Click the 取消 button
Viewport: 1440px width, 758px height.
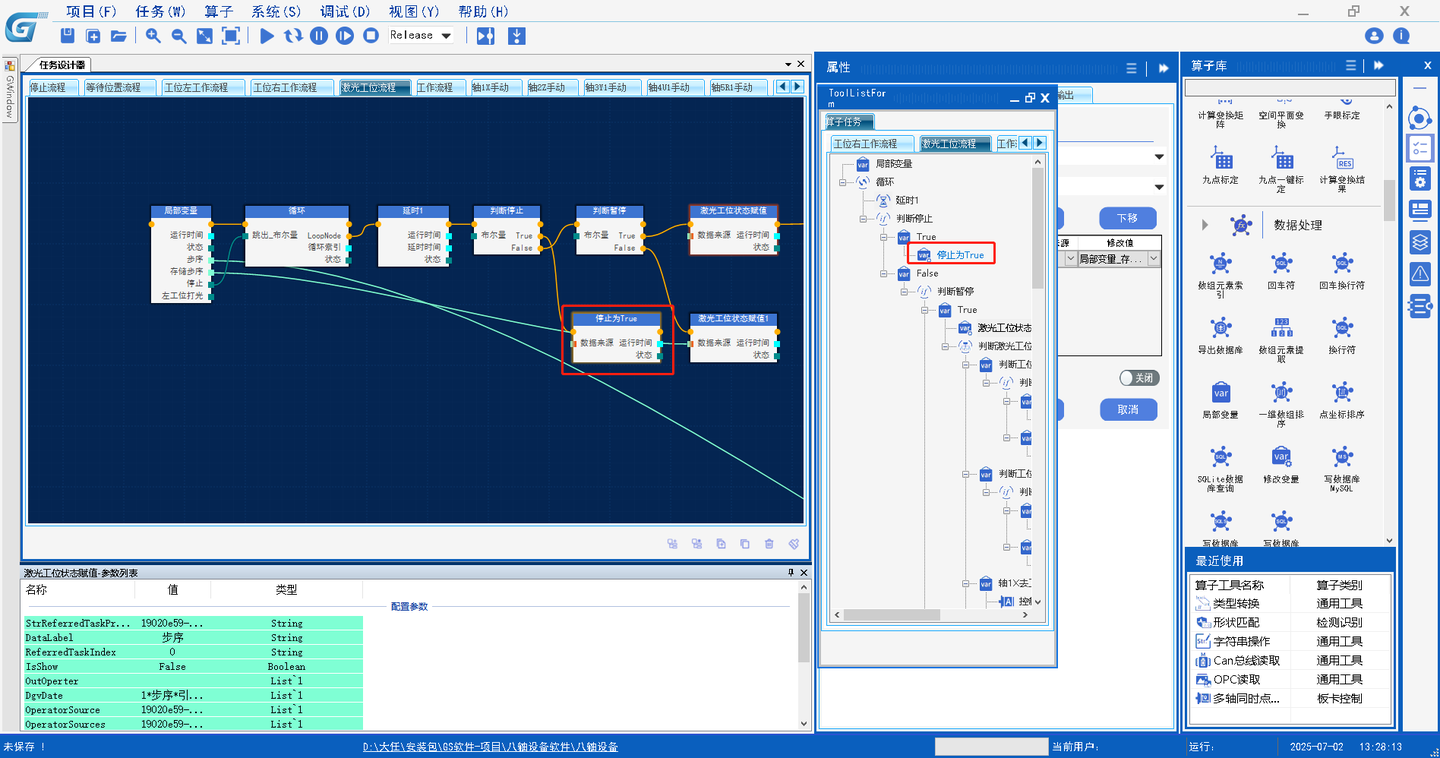pyautogui.click(x=1128, y=409)
